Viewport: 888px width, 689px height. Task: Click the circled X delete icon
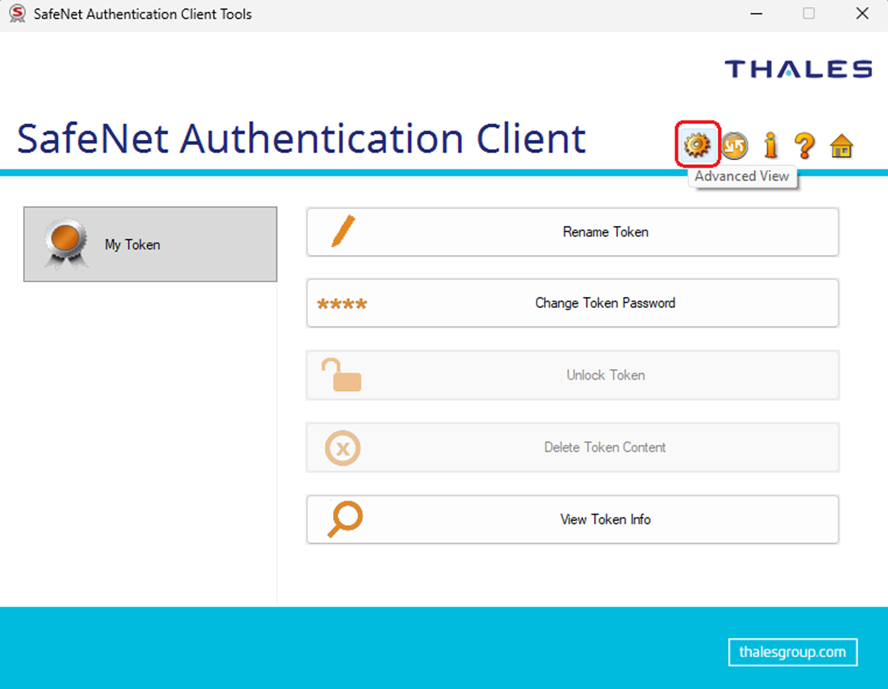click(343, 448)
